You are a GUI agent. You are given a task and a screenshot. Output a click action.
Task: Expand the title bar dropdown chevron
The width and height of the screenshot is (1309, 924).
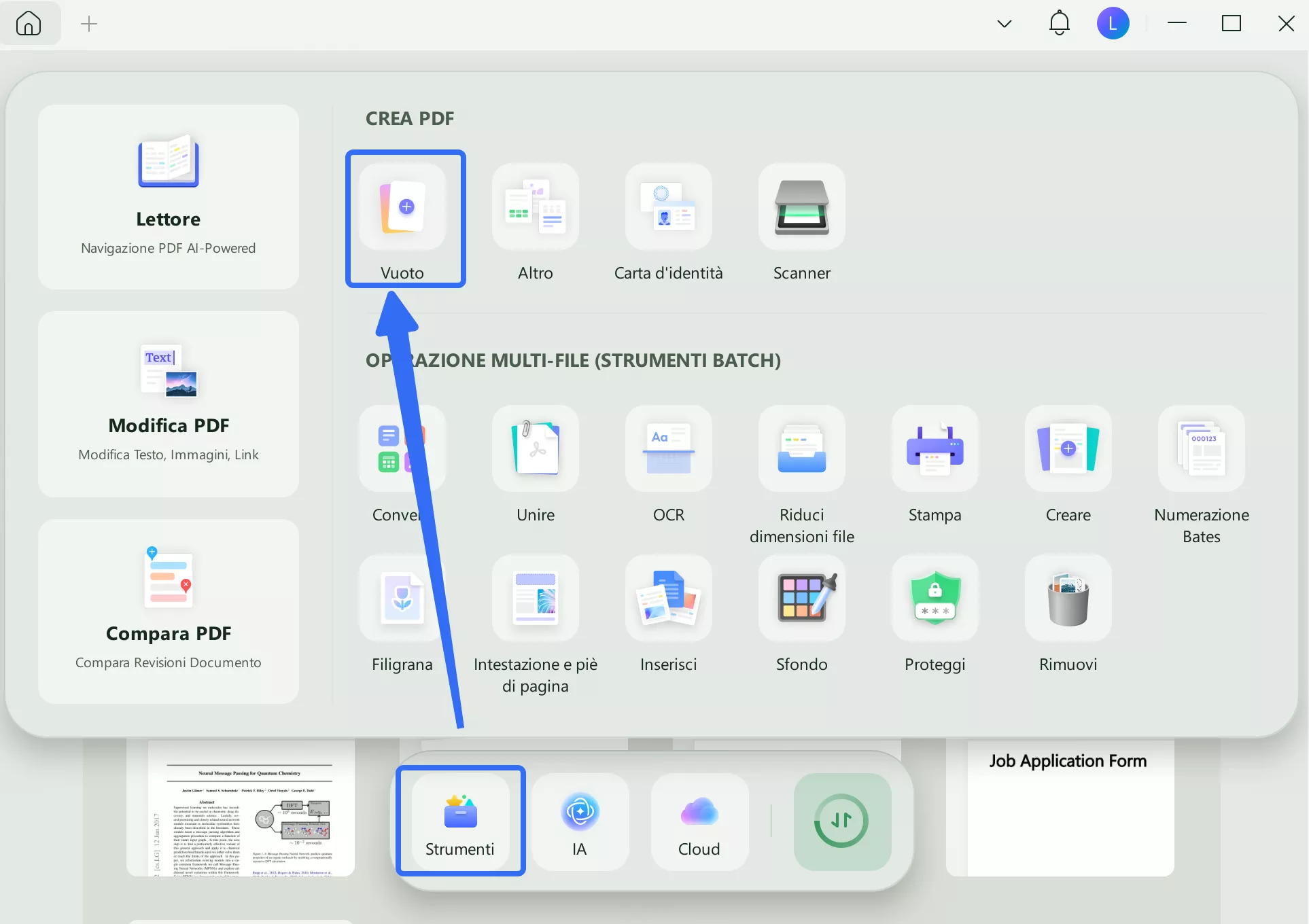[x=1004, y=24]
